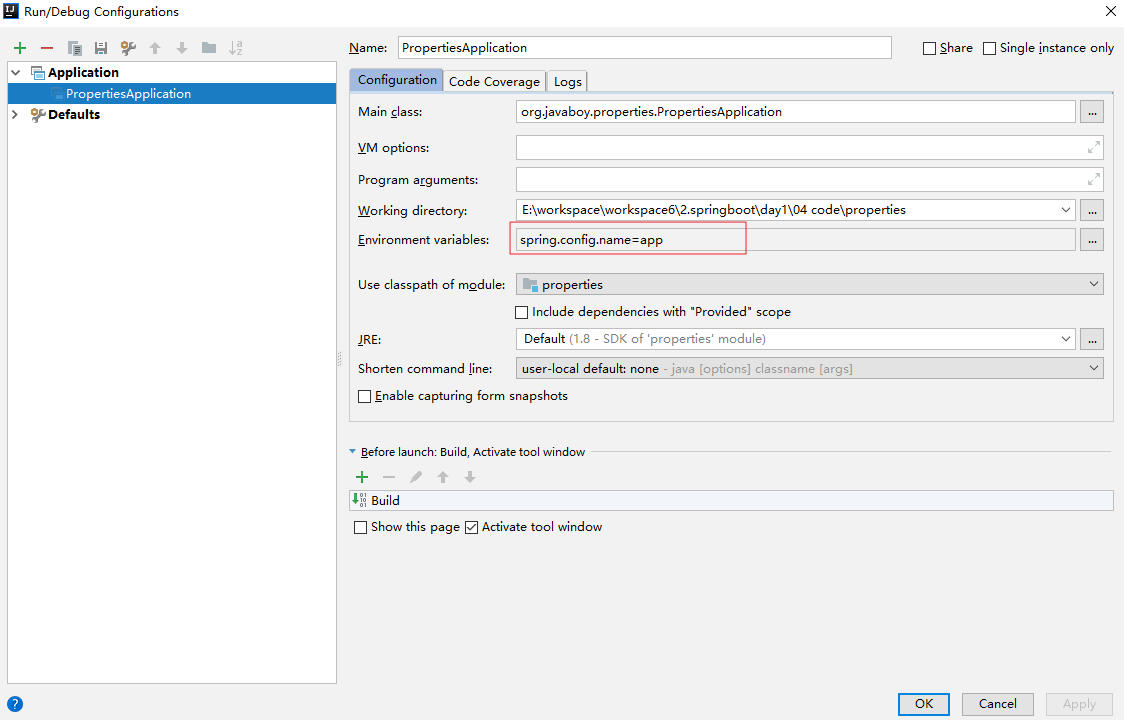Screen dimensions: 1124x720
Task: Switch to the Code Coverage tab
Action: (494, 81)
